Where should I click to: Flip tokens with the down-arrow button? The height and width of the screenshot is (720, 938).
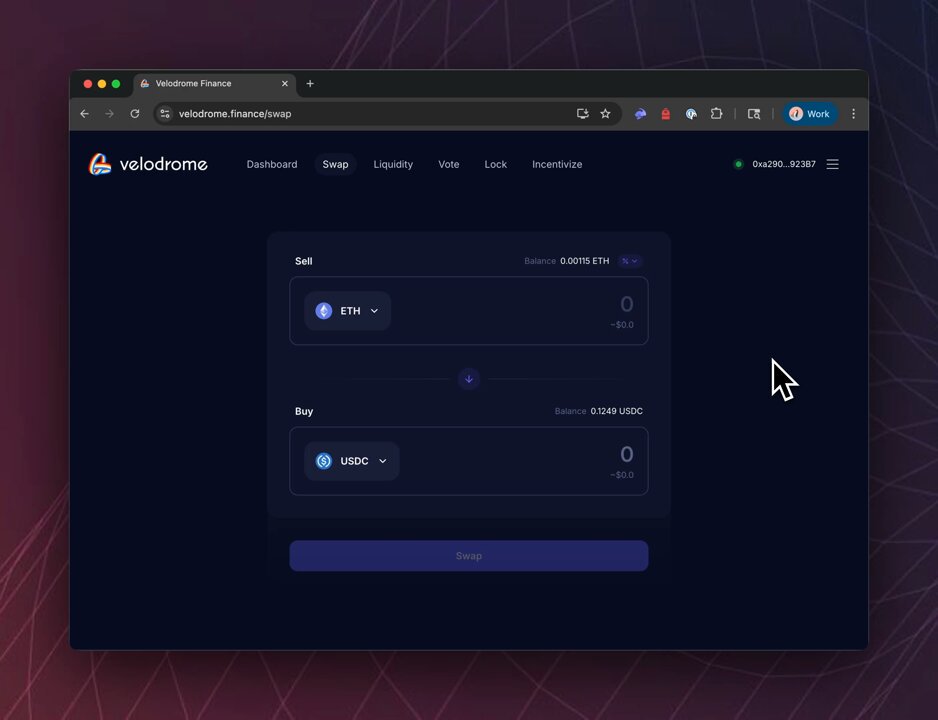pos(468,379)
